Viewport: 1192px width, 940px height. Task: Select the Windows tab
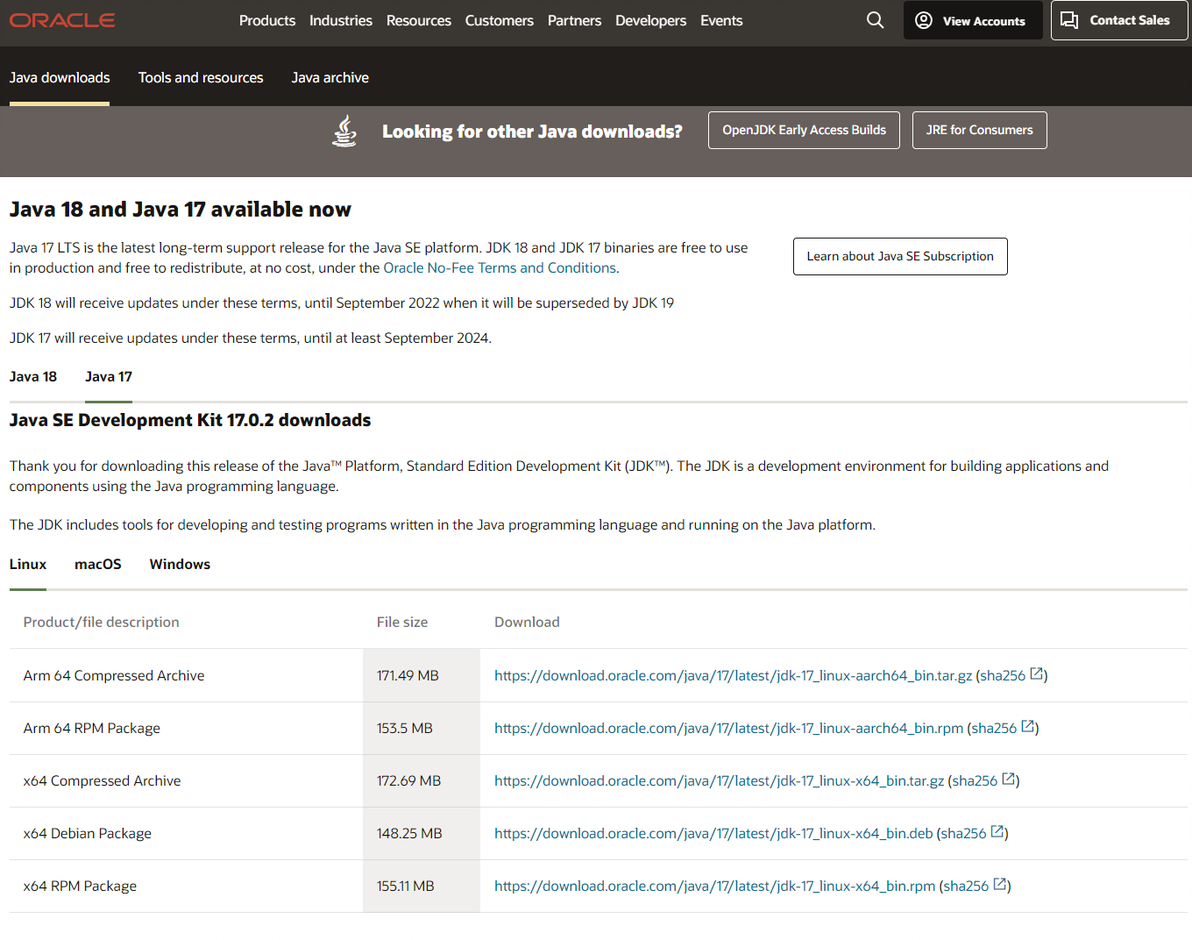[x=180, y=564]
